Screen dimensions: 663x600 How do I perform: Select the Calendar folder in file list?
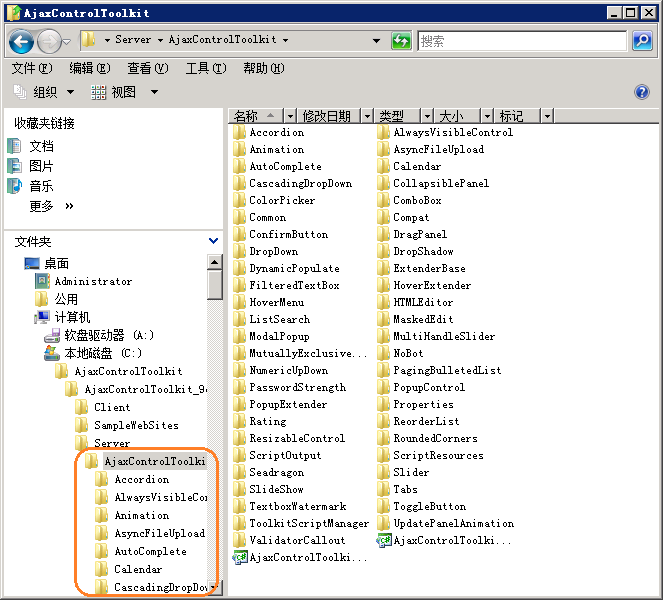coord(408,166)
